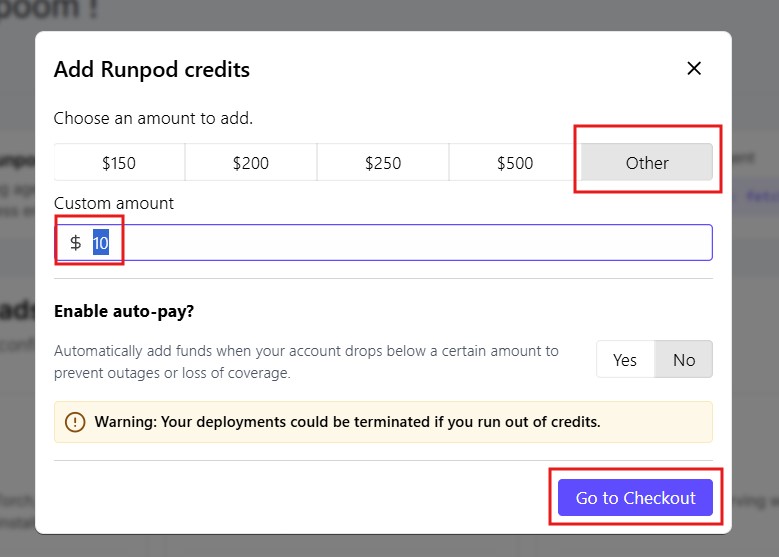779x557 pixels.
Task: Click the 'Custom amount' label
Action: coord(114,203)
